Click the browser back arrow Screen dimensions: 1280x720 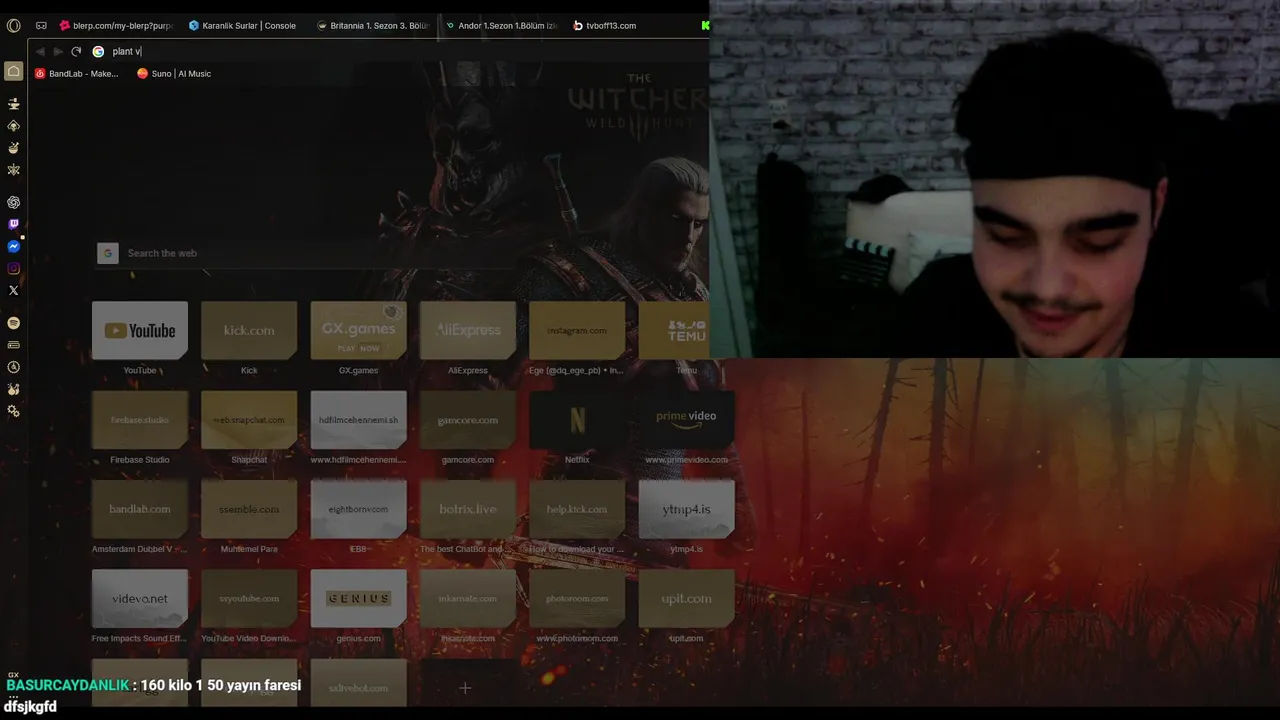(40, 51)
